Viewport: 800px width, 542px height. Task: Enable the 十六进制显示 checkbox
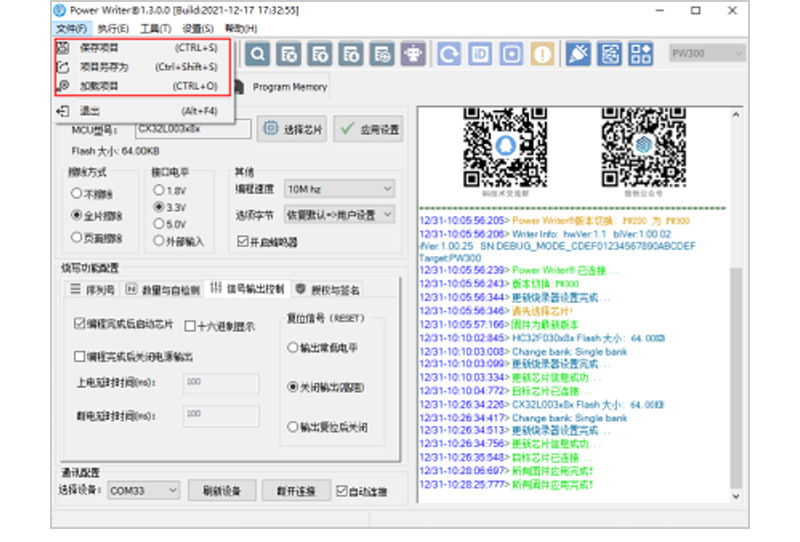coord(189,326)
